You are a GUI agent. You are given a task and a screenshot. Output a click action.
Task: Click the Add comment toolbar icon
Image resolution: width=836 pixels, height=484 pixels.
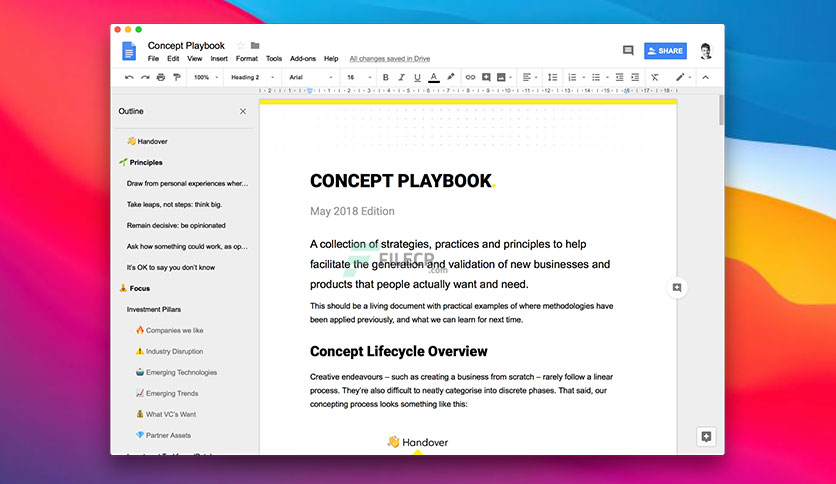486,77
